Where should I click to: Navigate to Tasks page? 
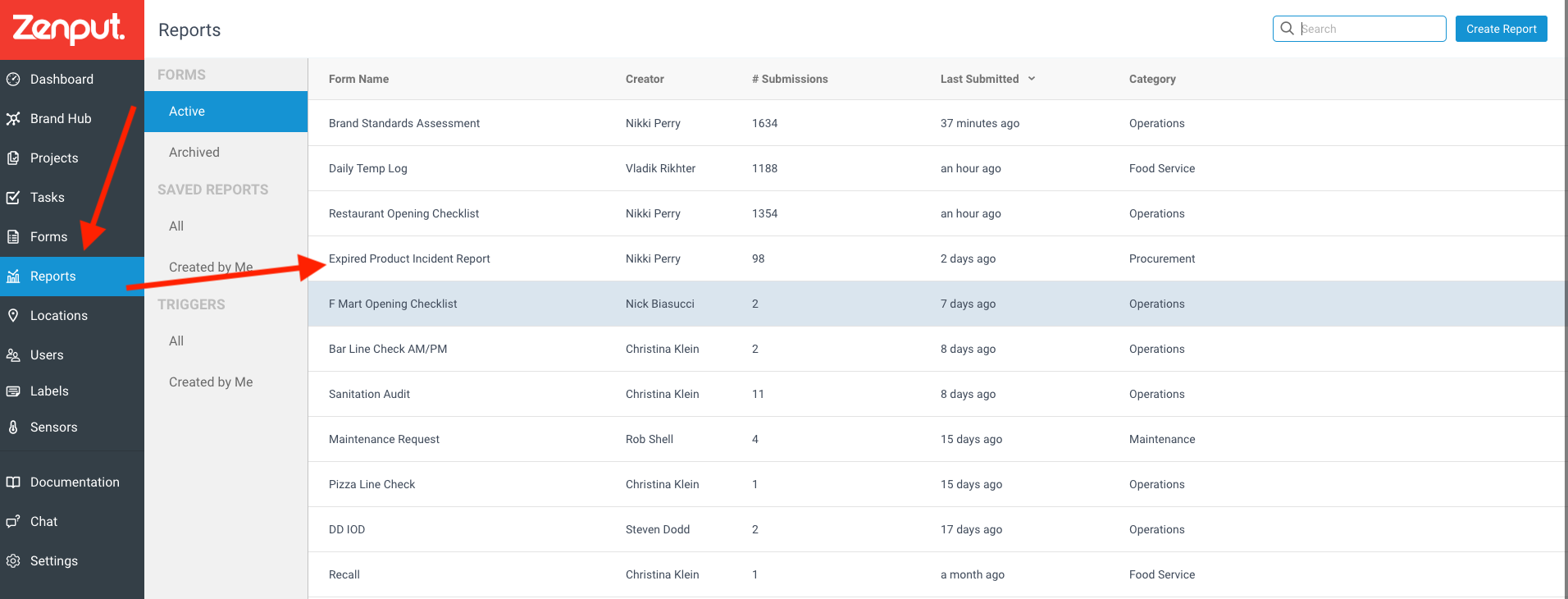[72, 198]
